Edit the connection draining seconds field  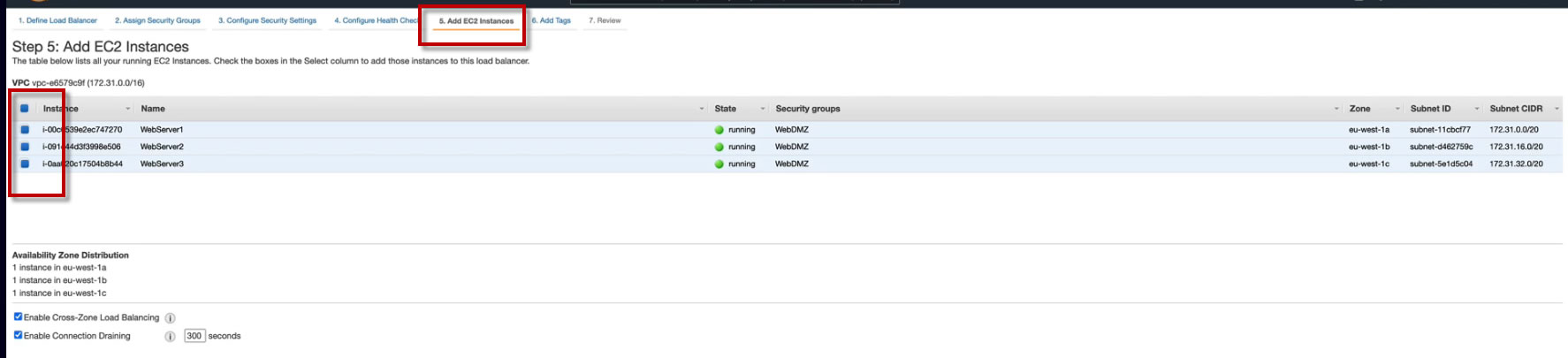tap(194, 336)
